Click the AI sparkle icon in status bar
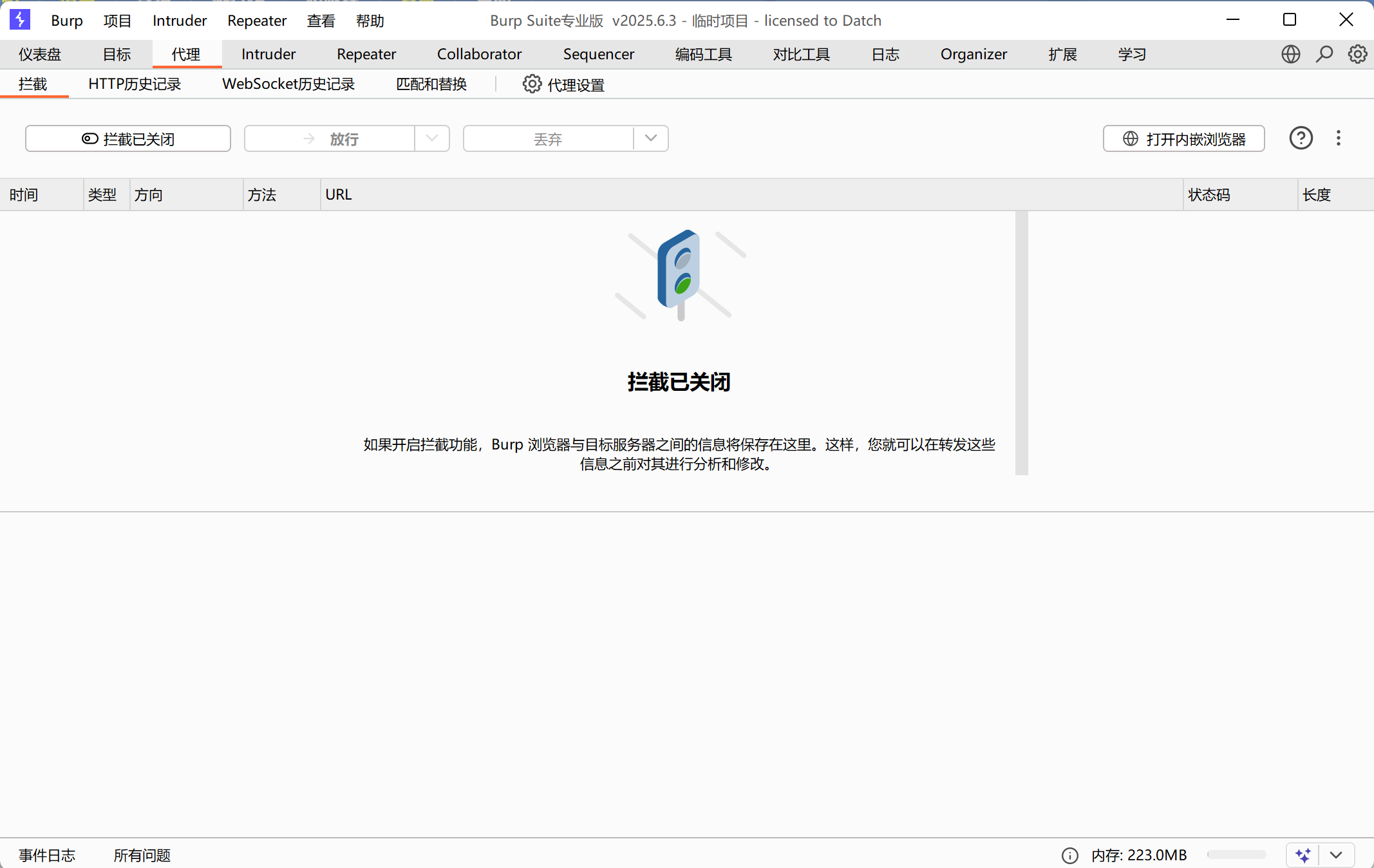The width and height of the screenshot is (1374, 868). pos(1303,855)
